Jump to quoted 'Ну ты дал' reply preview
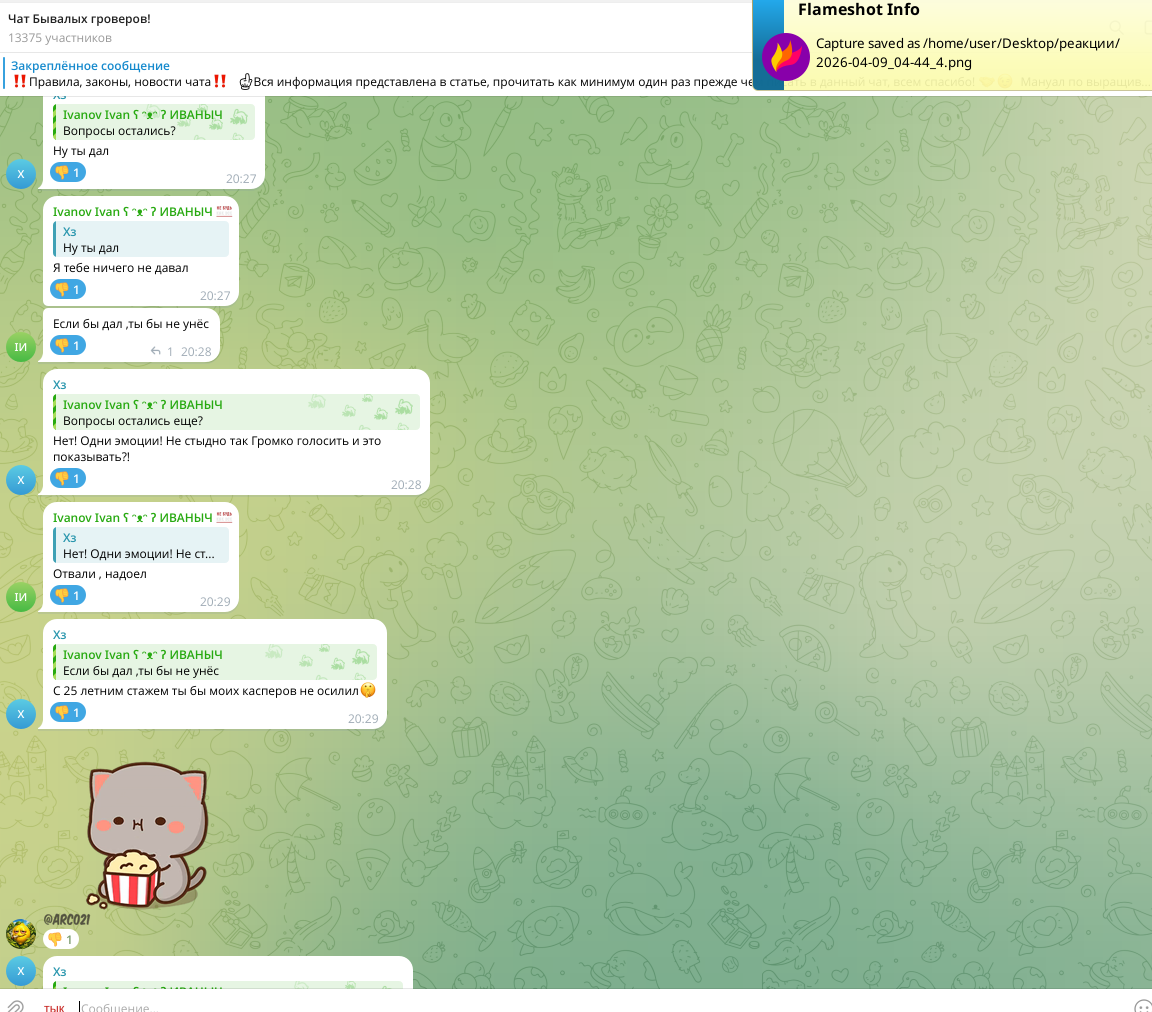The width and height of the screenshot is (1152, 1012). click(x=140, y=239)
